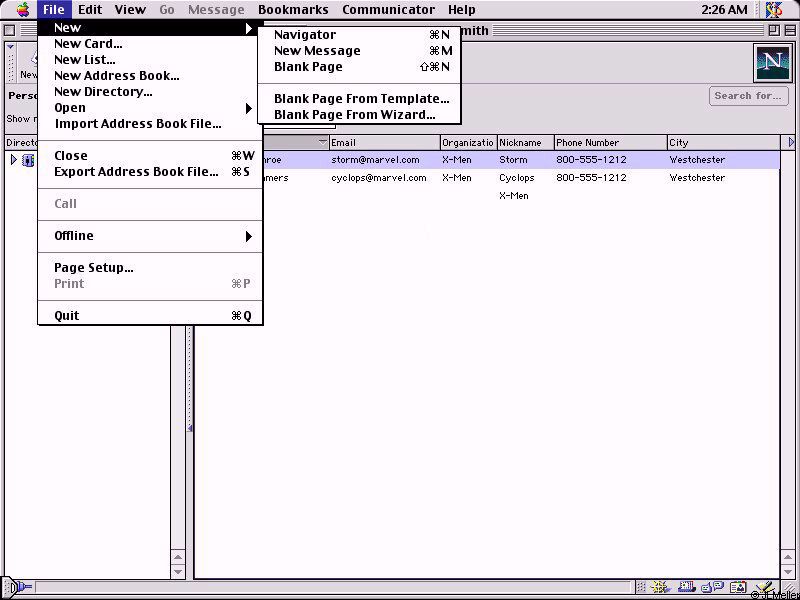Open the column chooser arrow beside City
The width and height of the screenshot is (800, 600).
(x=792, y=143)
